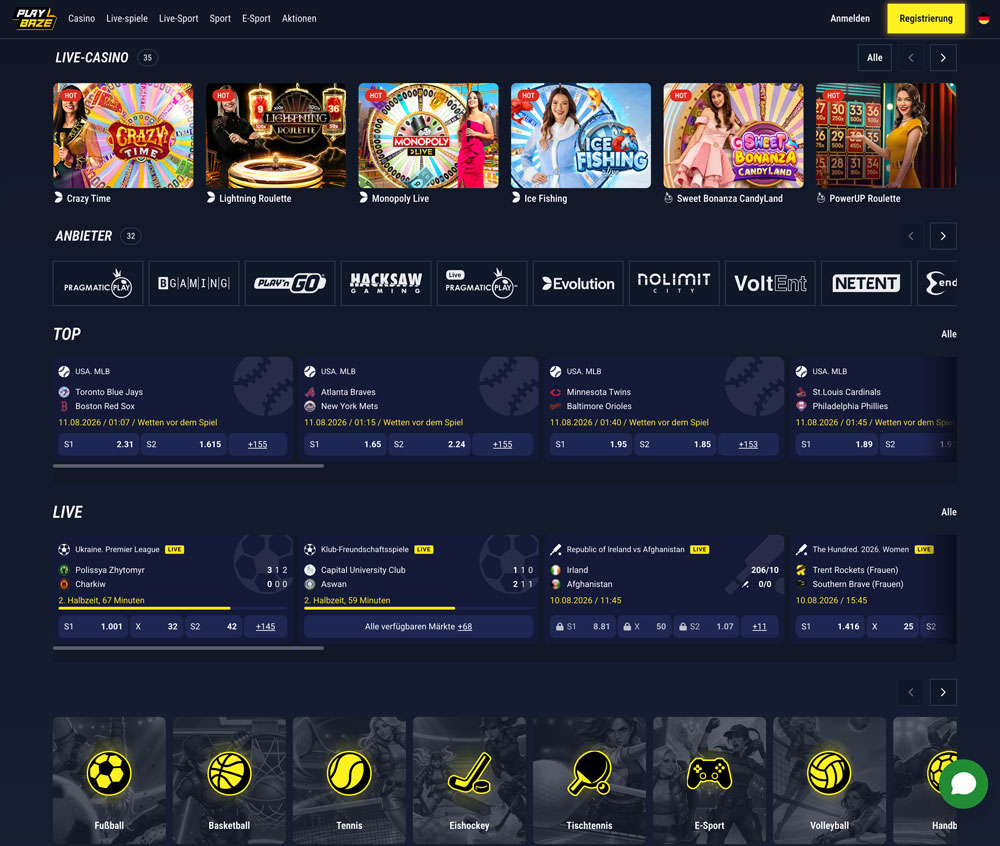Open Play'n GO provider logo

coord(290,283)
